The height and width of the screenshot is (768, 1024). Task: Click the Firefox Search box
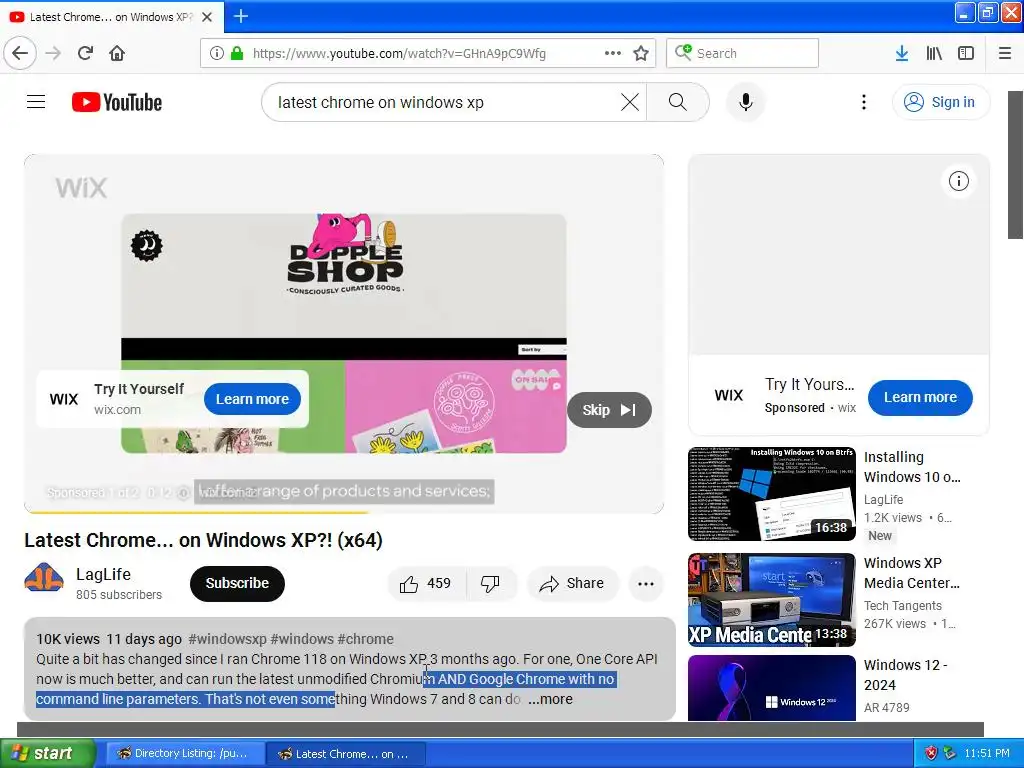click(x=743, y=53)
